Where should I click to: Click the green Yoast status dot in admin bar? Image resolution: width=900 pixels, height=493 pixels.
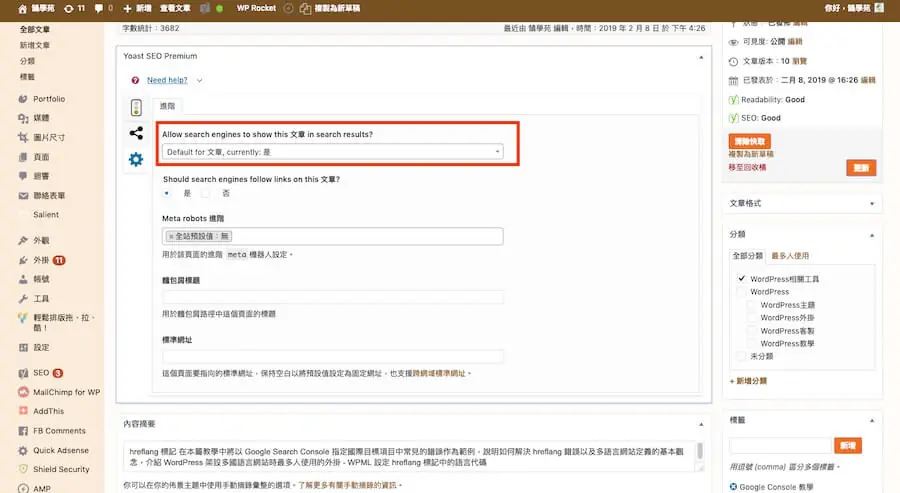(x=219, y=9)
